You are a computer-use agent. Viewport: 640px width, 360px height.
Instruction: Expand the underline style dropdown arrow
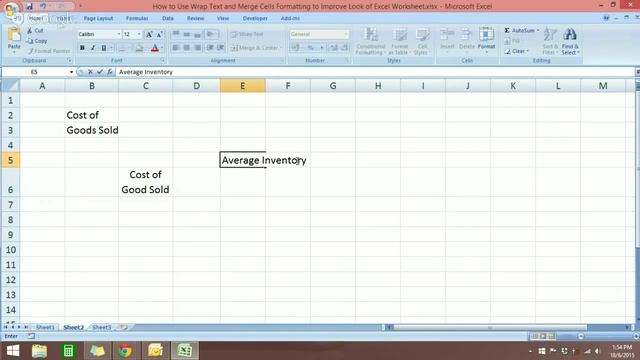pyautogui.click(x=111, y=48)
